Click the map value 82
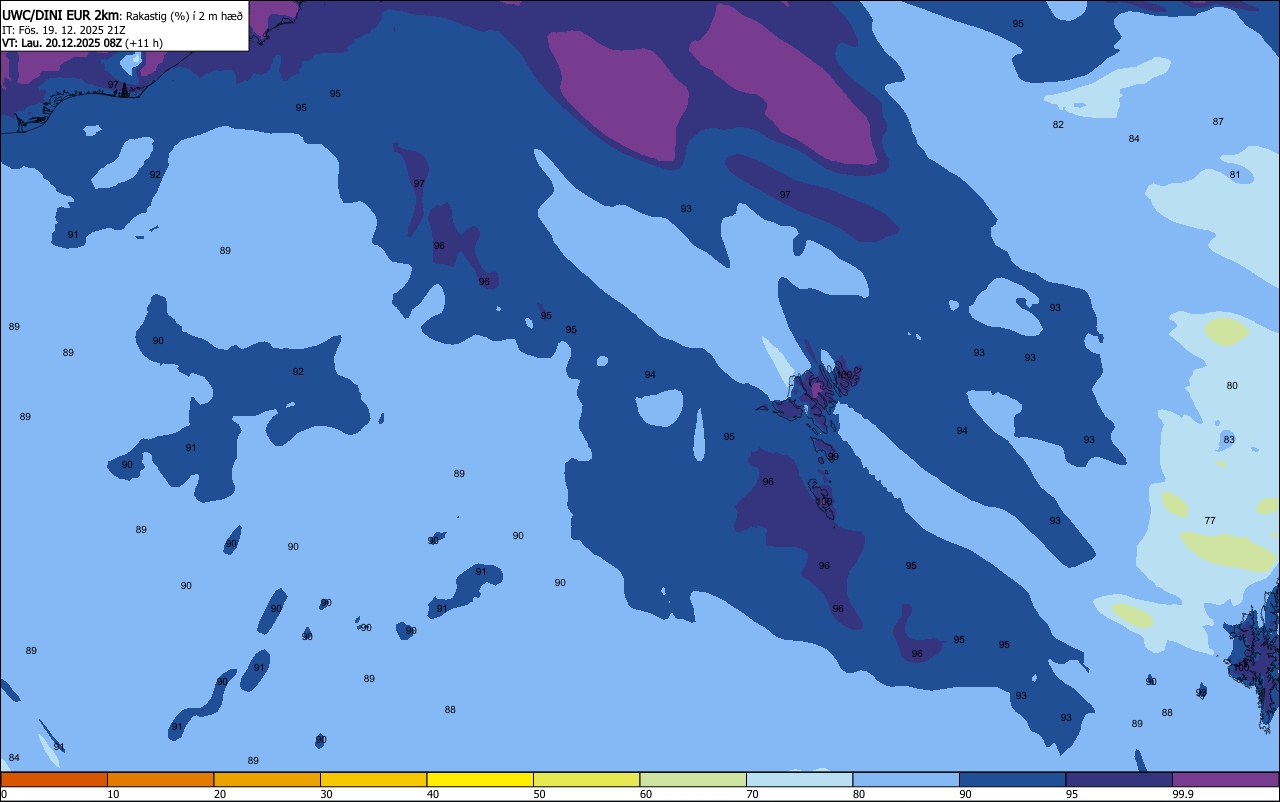 [1058, 125]
